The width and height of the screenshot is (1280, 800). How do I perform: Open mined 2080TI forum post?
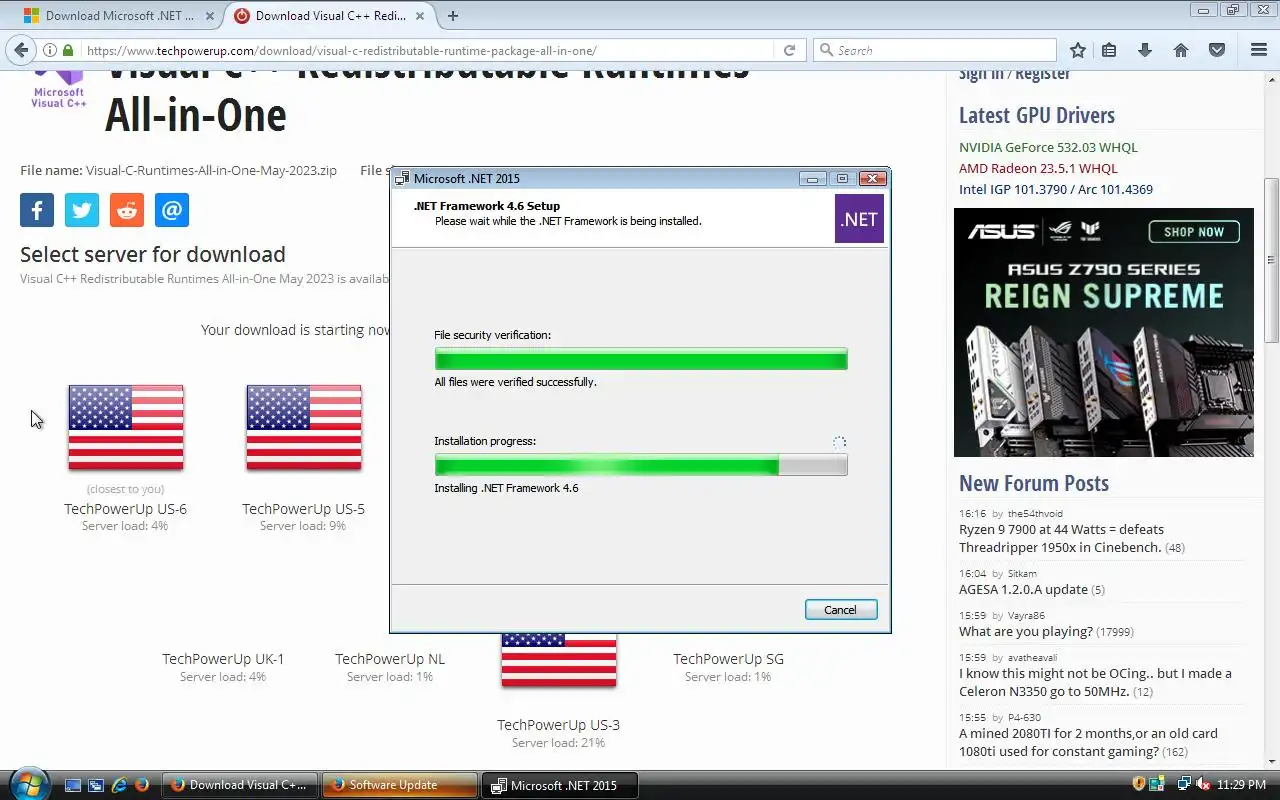[1088, 742]
